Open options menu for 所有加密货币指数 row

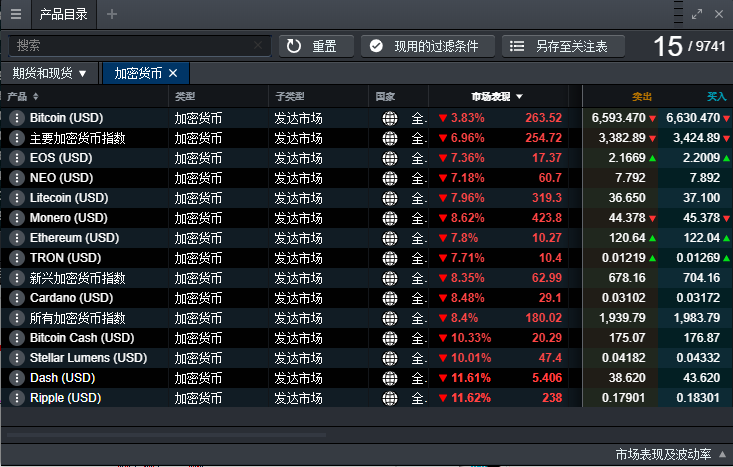tap(17, 318)
